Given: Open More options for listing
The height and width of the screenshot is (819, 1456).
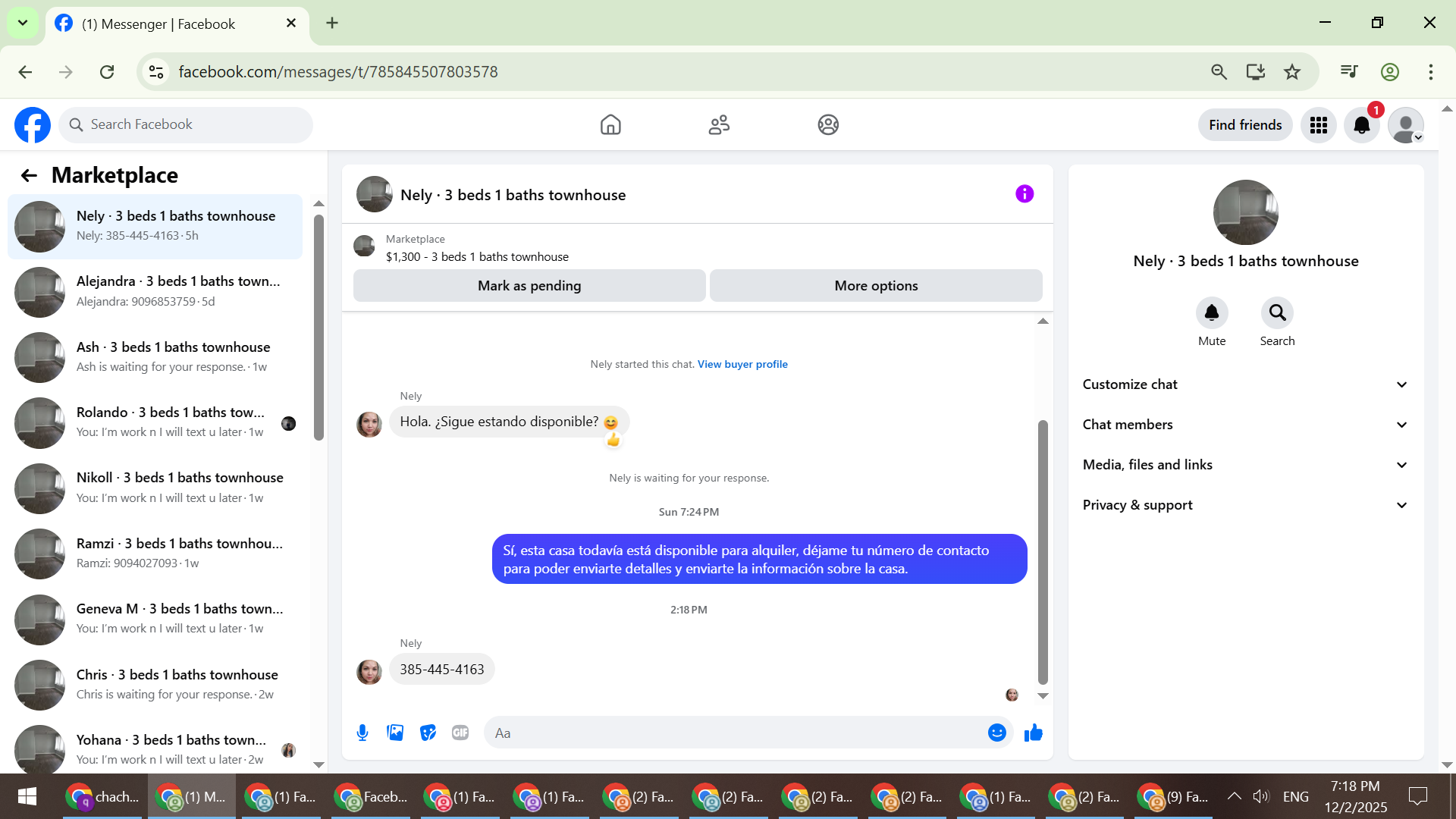Looking at the screenshot, I should [x=876, y=286].
